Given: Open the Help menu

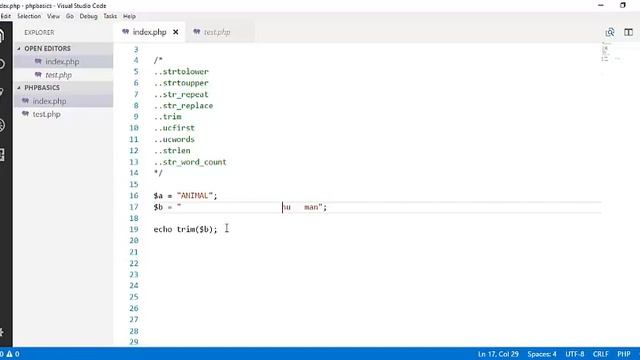Looking at the screenshot, I should point(129,16).
